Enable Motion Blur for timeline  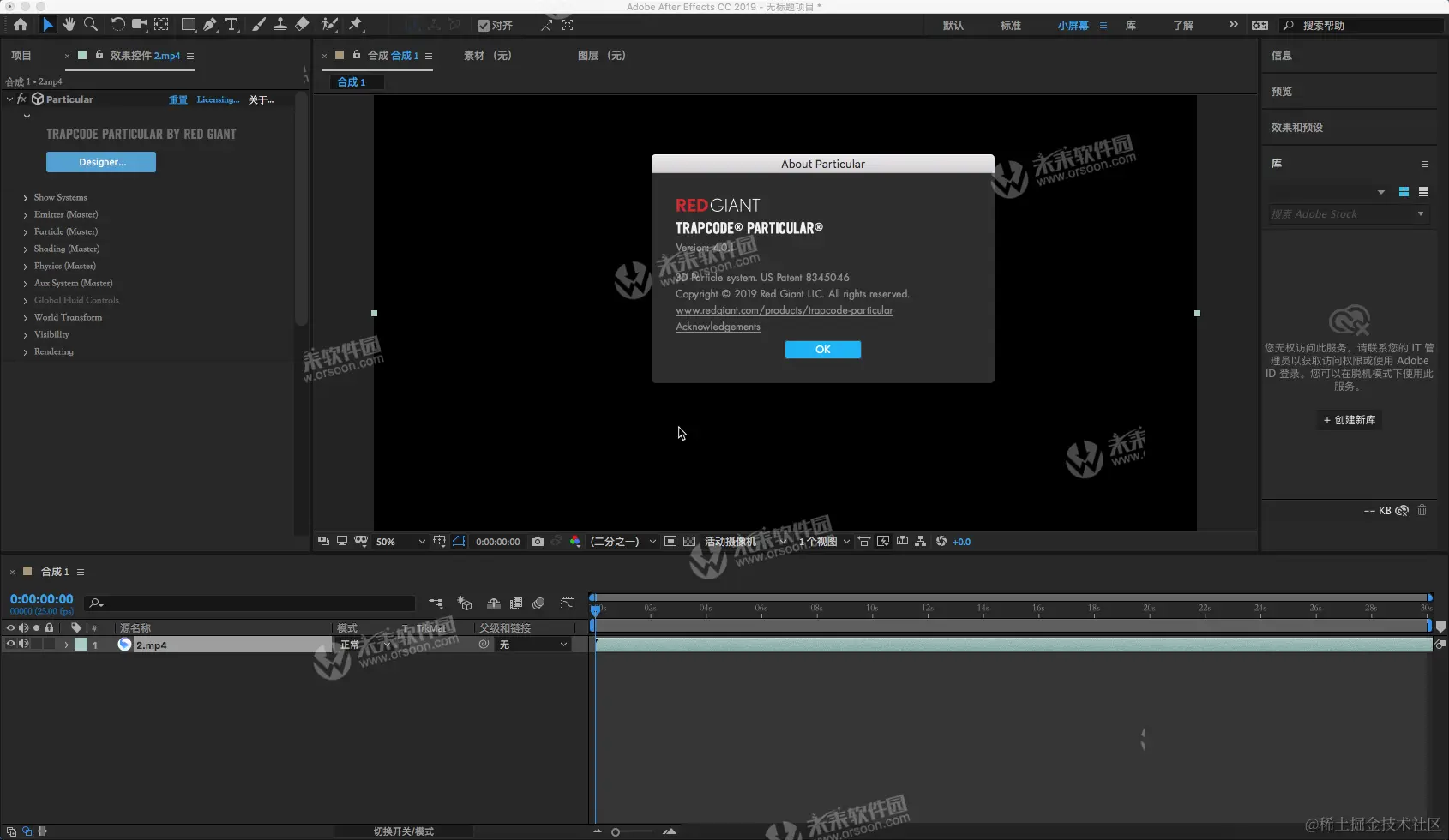(x=538, y=603)
